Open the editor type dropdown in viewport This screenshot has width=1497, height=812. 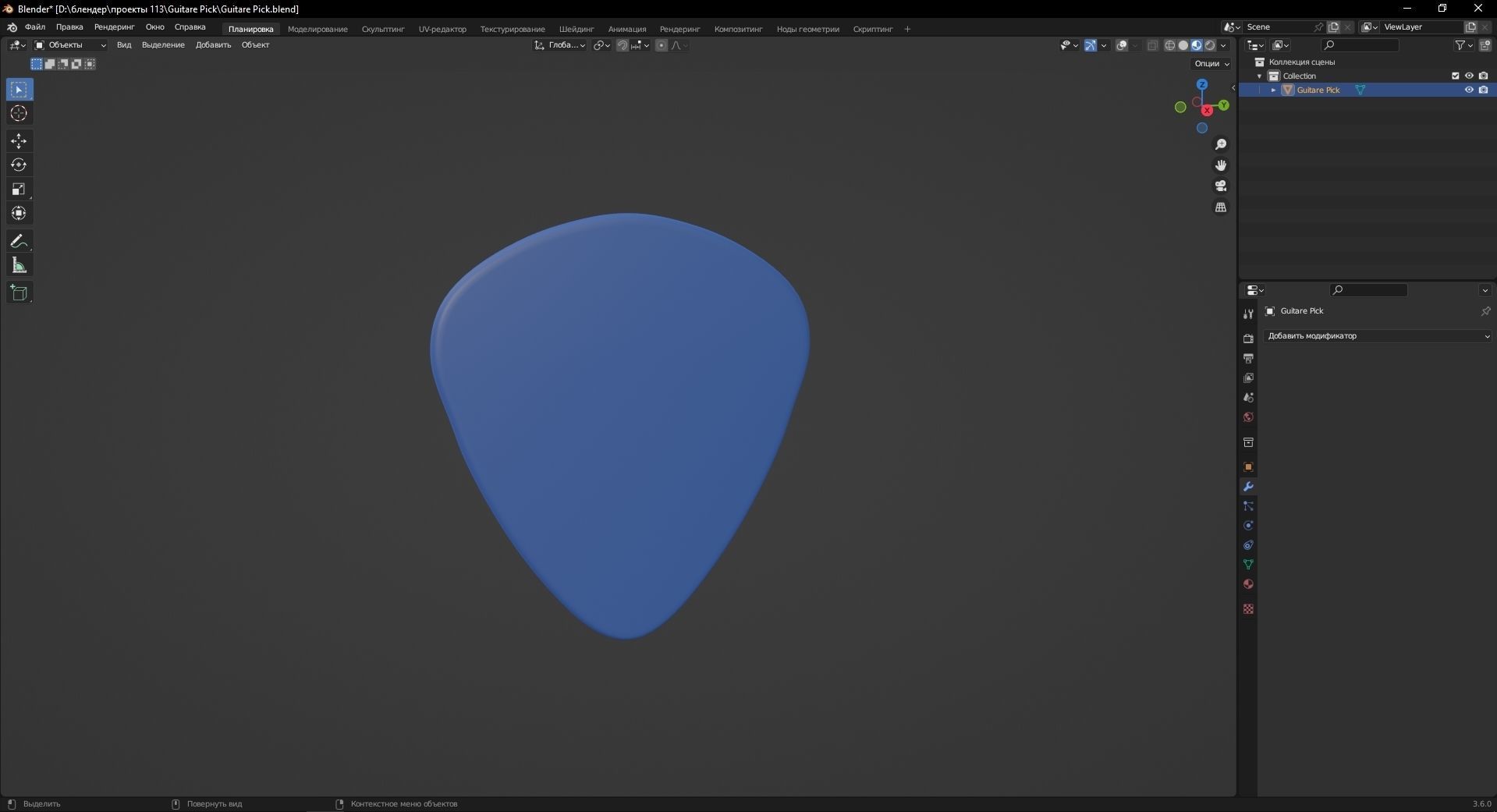point(17,45)
